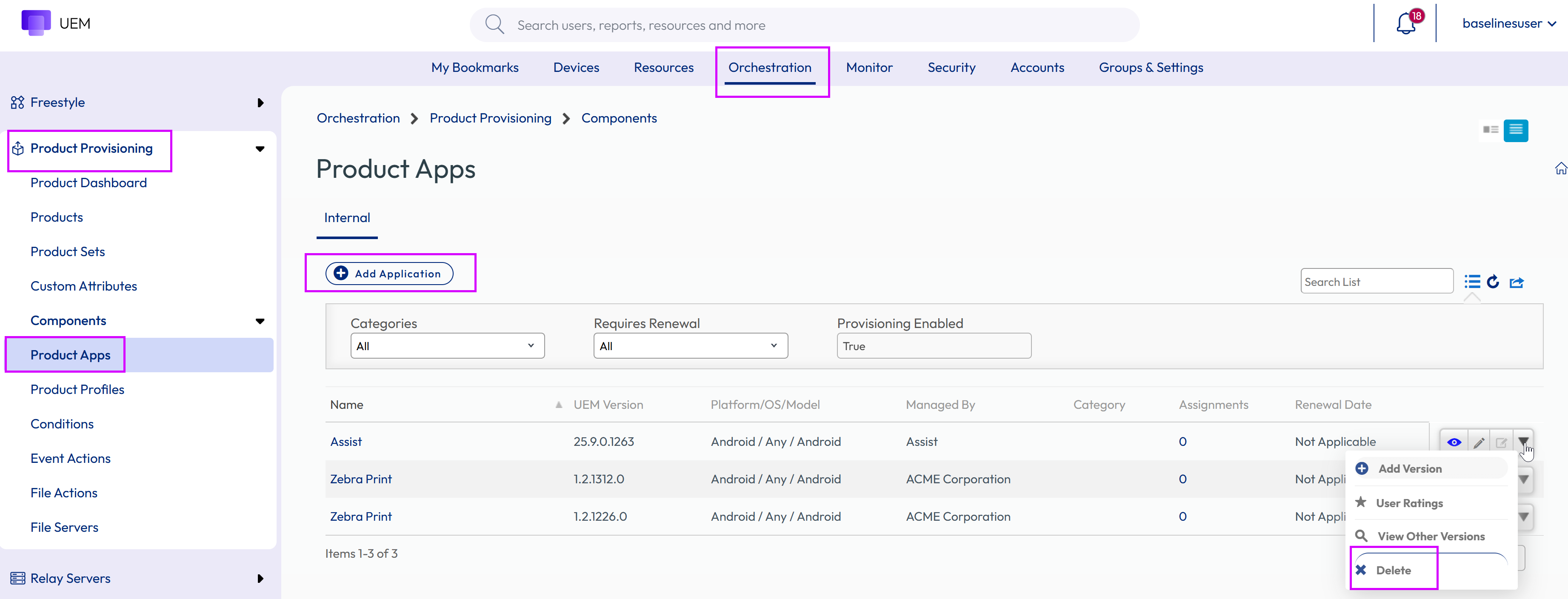
Task: Expand the Freestyle sidebar section
Action: (x=260, y=102)
